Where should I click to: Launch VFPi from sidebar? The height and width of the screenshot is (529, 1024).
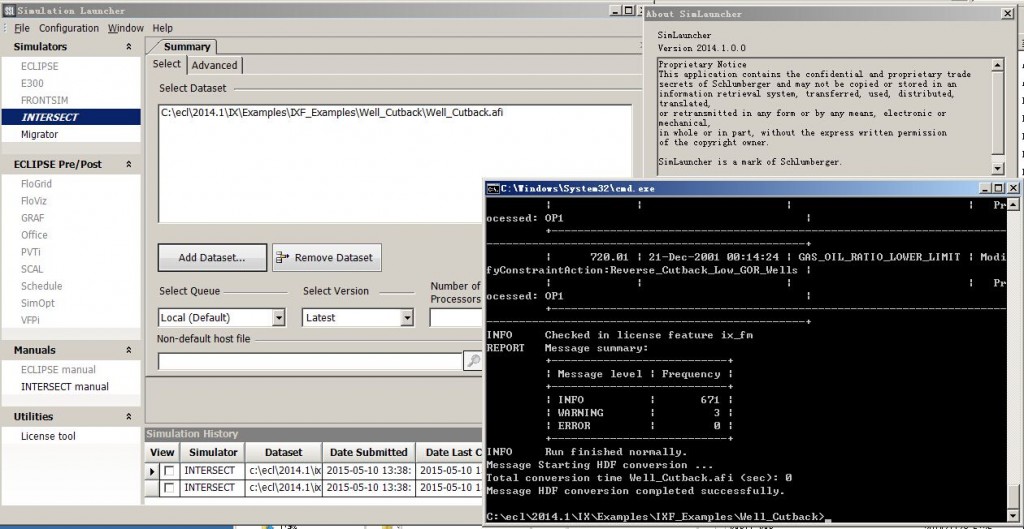pyautogui.click(x=30, y=320)
